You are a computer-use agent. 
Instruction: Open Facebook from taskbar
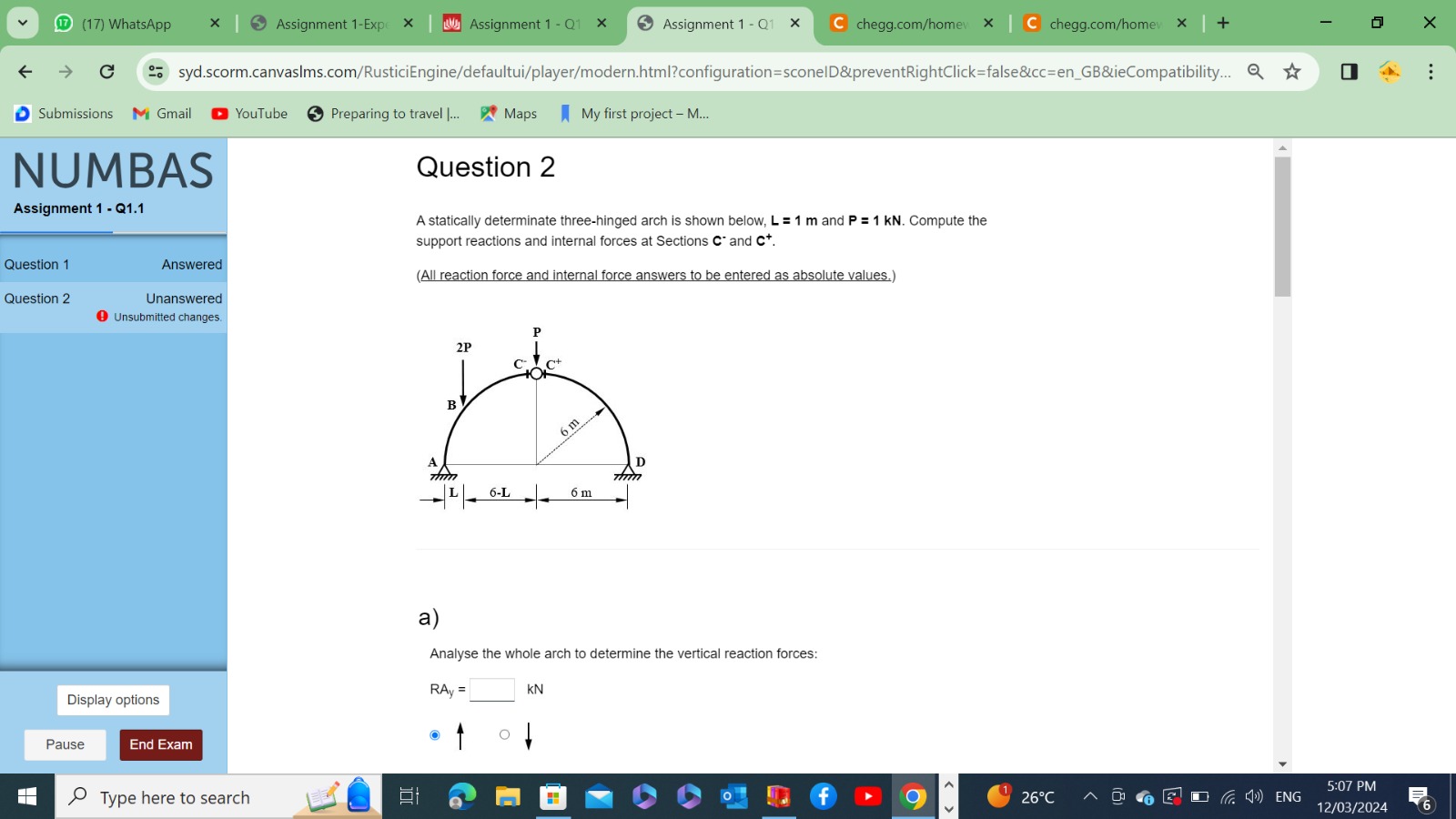pyautogui.click(x=823, y=797)
